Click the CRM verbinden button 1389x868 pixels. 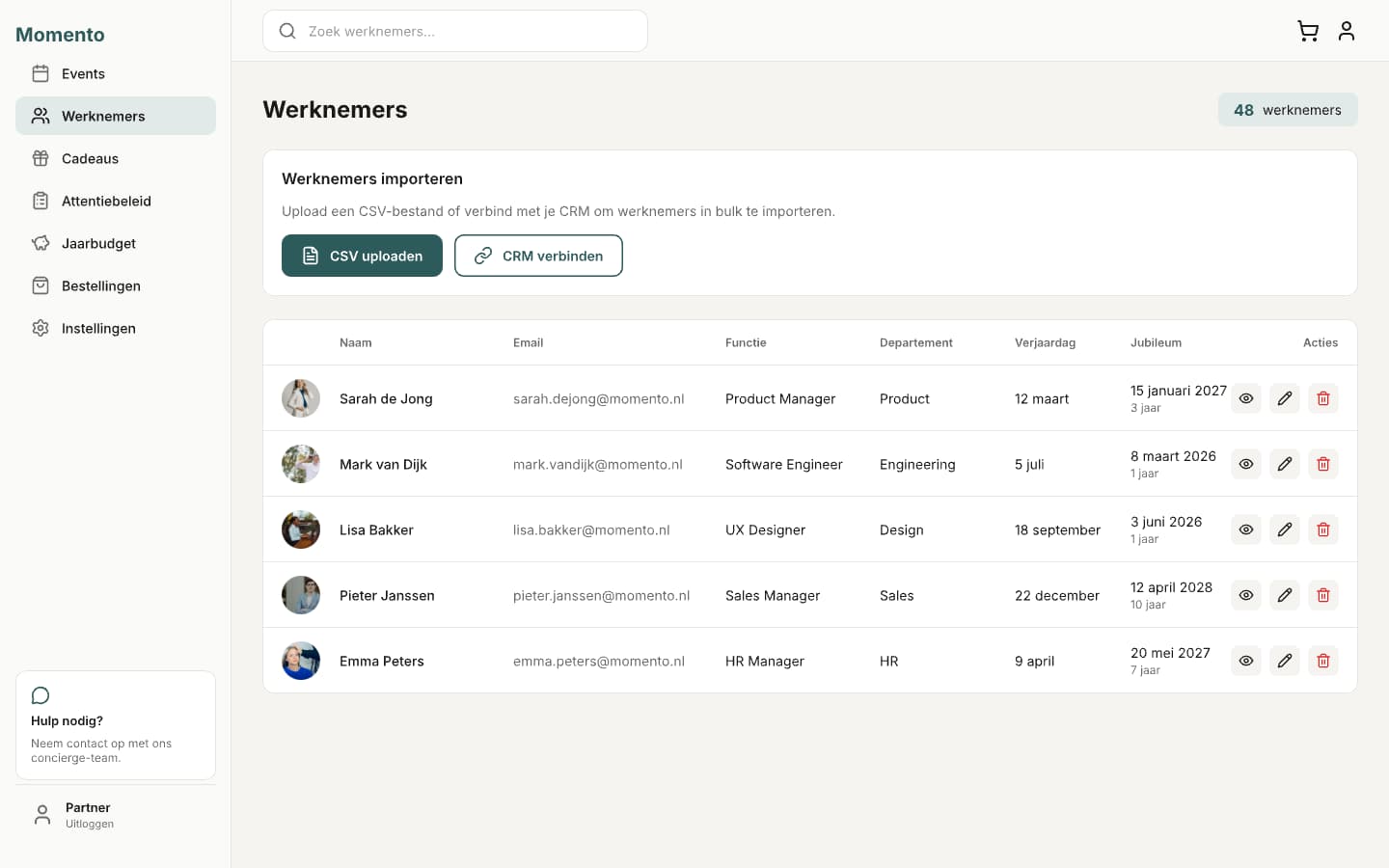(x=538, y=256)
